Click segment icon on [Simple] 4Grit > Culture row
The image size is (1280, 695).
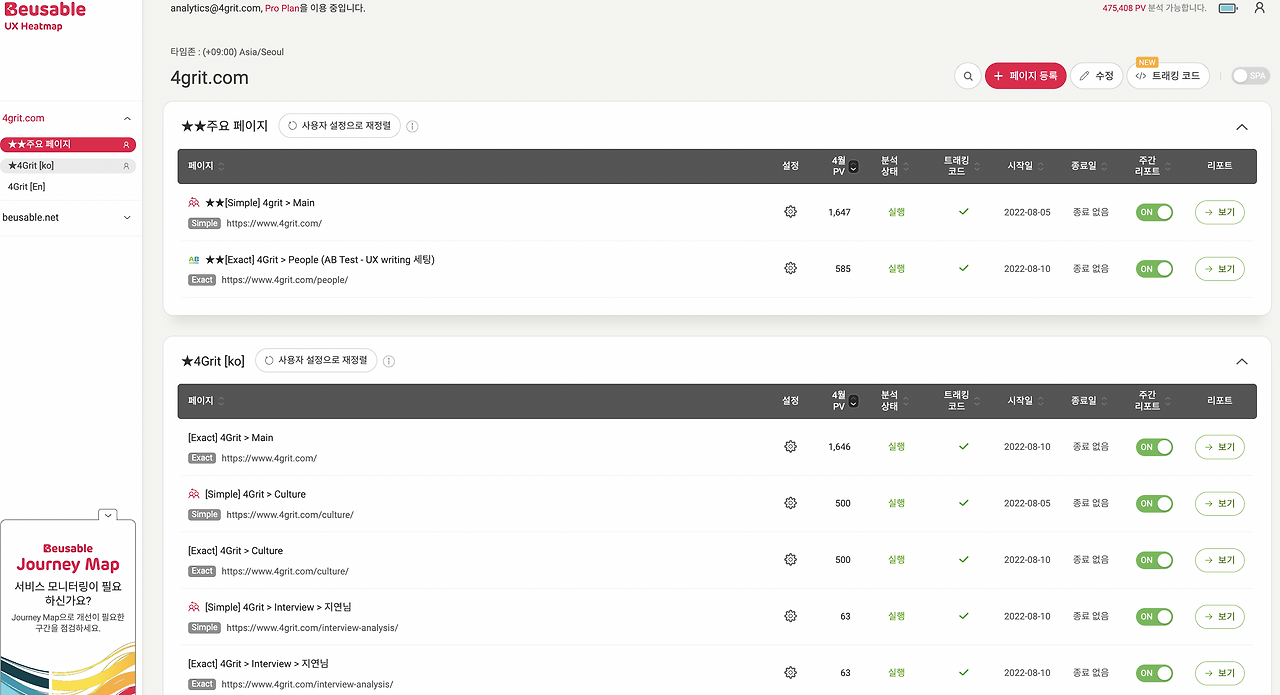point(194,494)
